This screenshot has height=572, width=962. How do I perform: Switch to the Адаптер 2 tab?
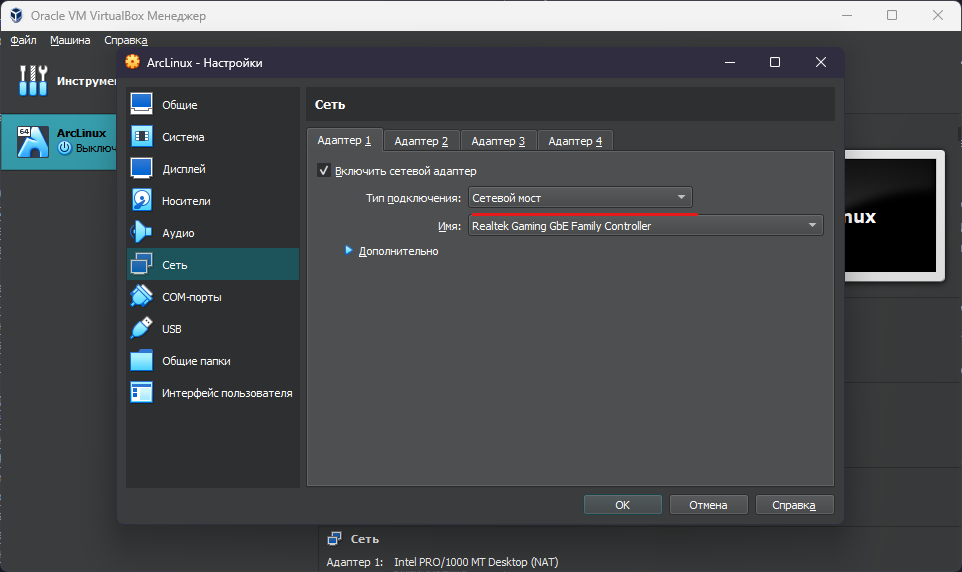point(421,141)
